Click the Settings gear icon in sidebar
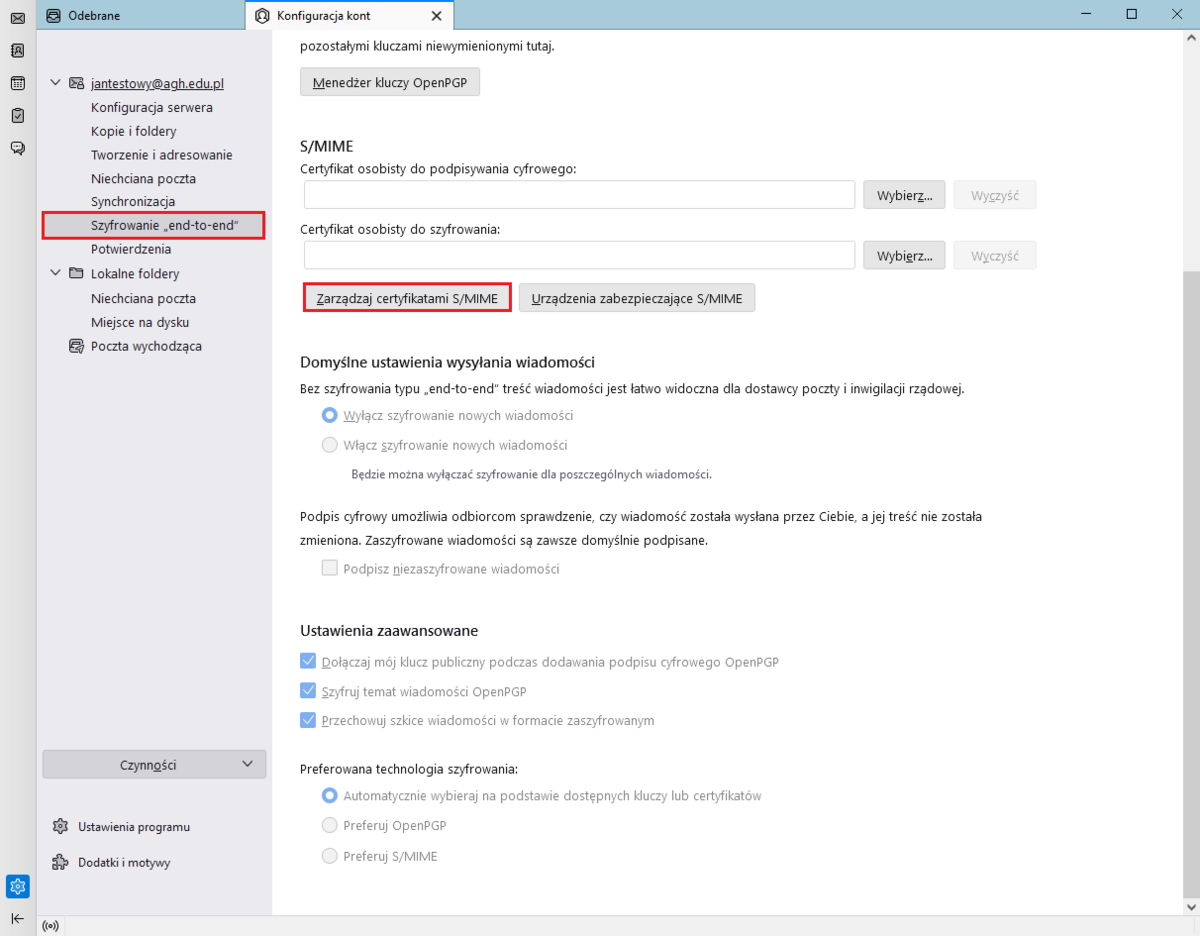 coord(17,886)
